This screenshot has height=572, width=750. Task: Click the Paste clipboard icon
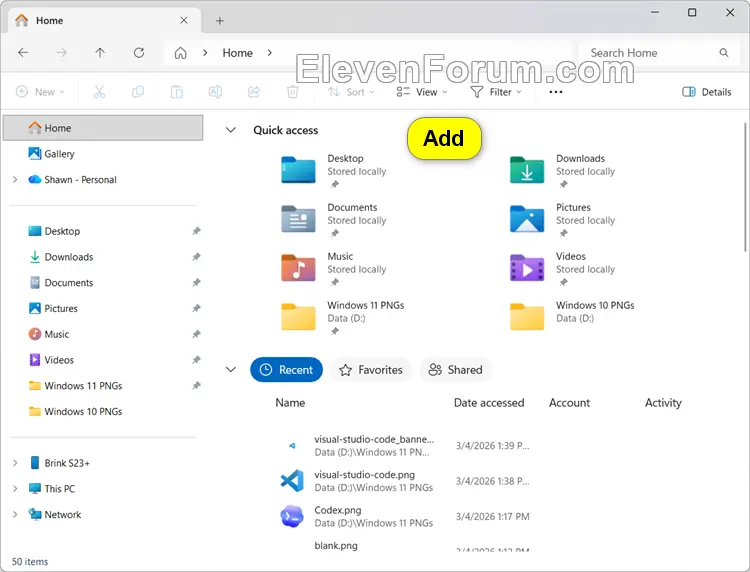176,92
